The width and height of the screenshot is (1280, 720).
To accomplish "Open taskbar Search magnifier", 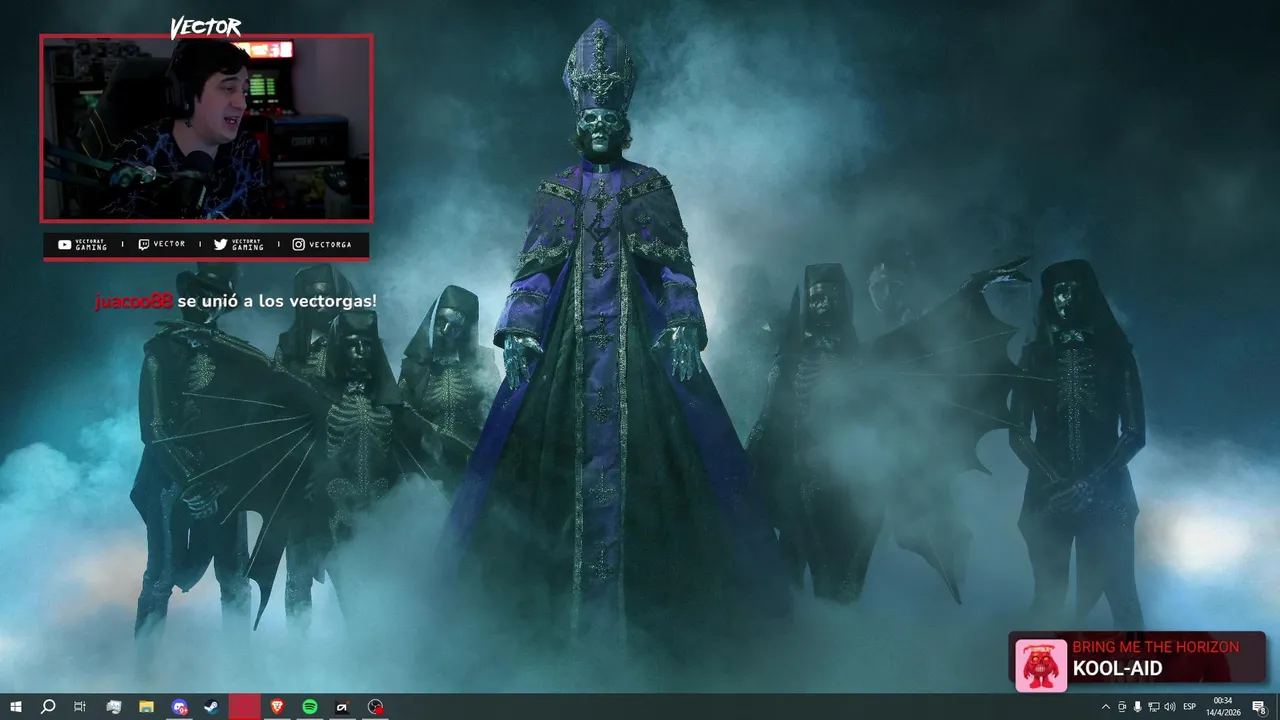I will [48, 707].
